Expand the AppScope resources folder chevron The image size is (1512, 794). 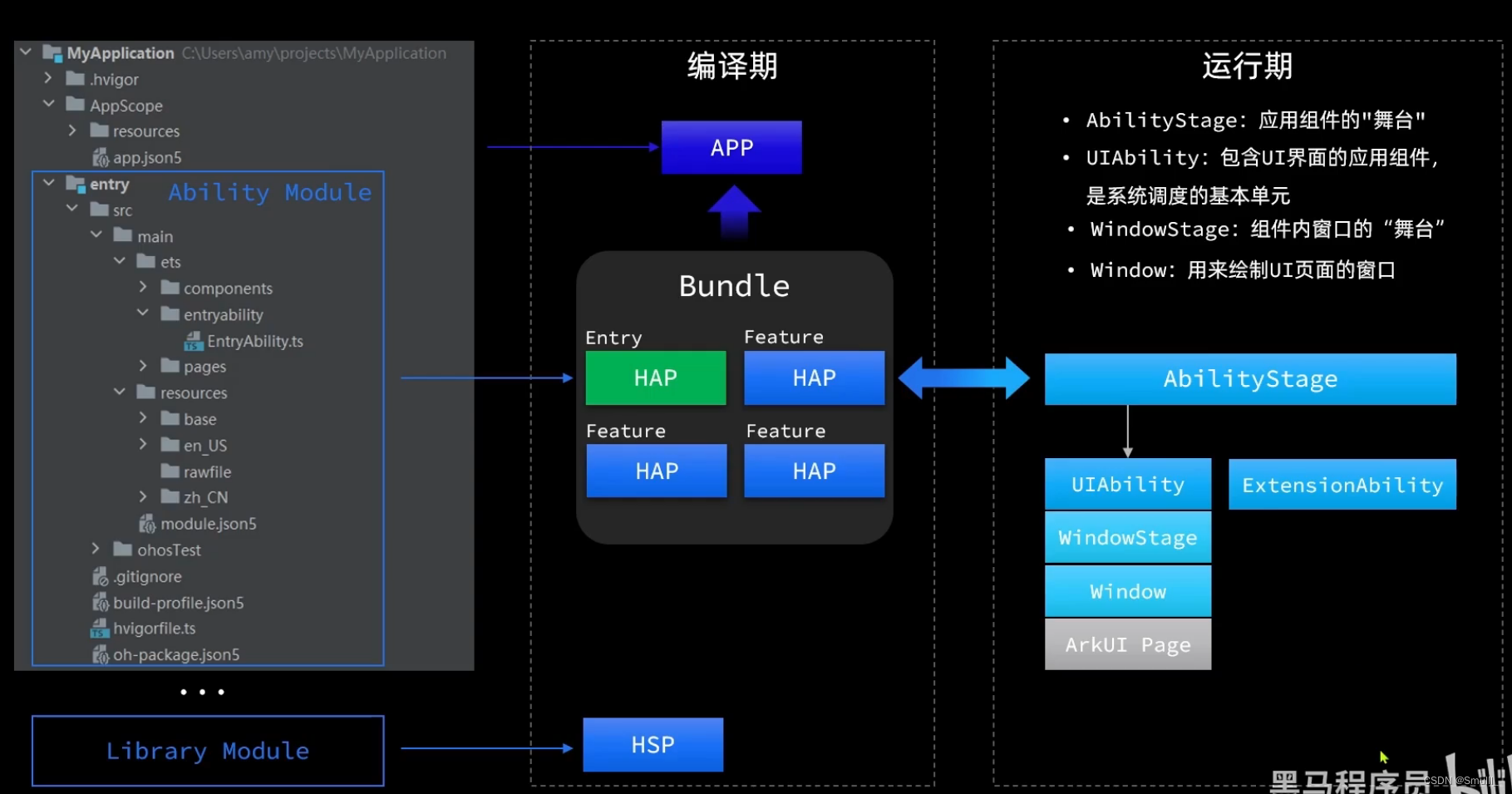[x=72, y=131]
